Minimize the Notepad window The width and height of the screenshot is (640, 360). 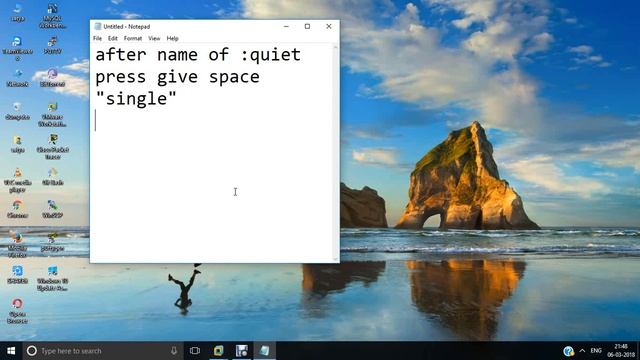point(286,26)
